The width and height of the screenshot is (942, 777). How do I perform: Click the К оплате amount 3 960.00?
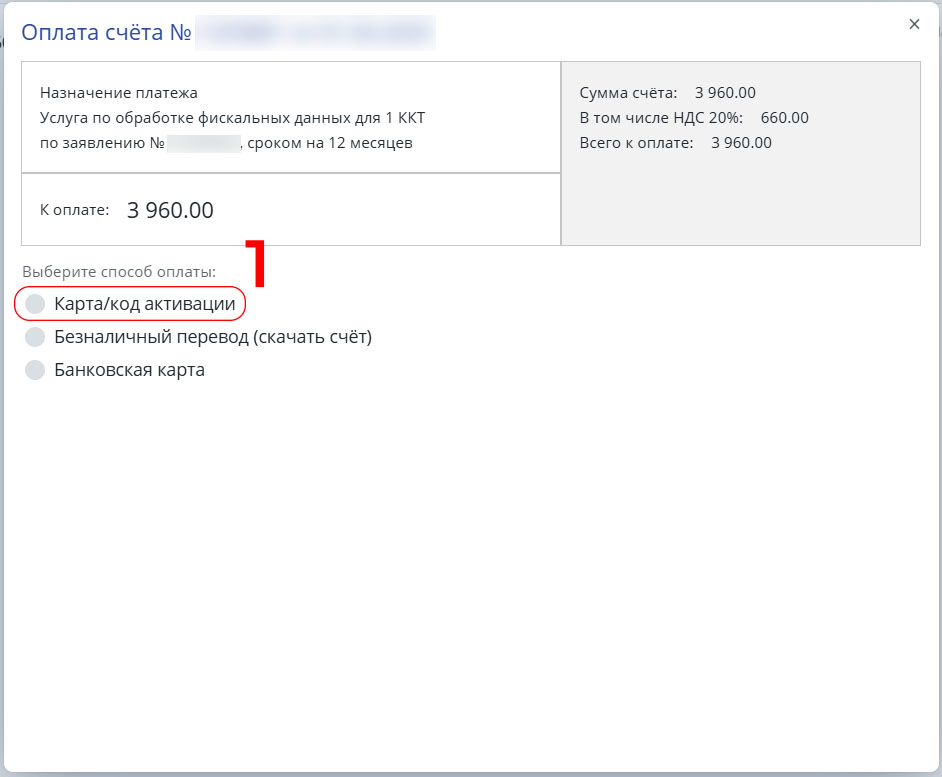(171, 210)
